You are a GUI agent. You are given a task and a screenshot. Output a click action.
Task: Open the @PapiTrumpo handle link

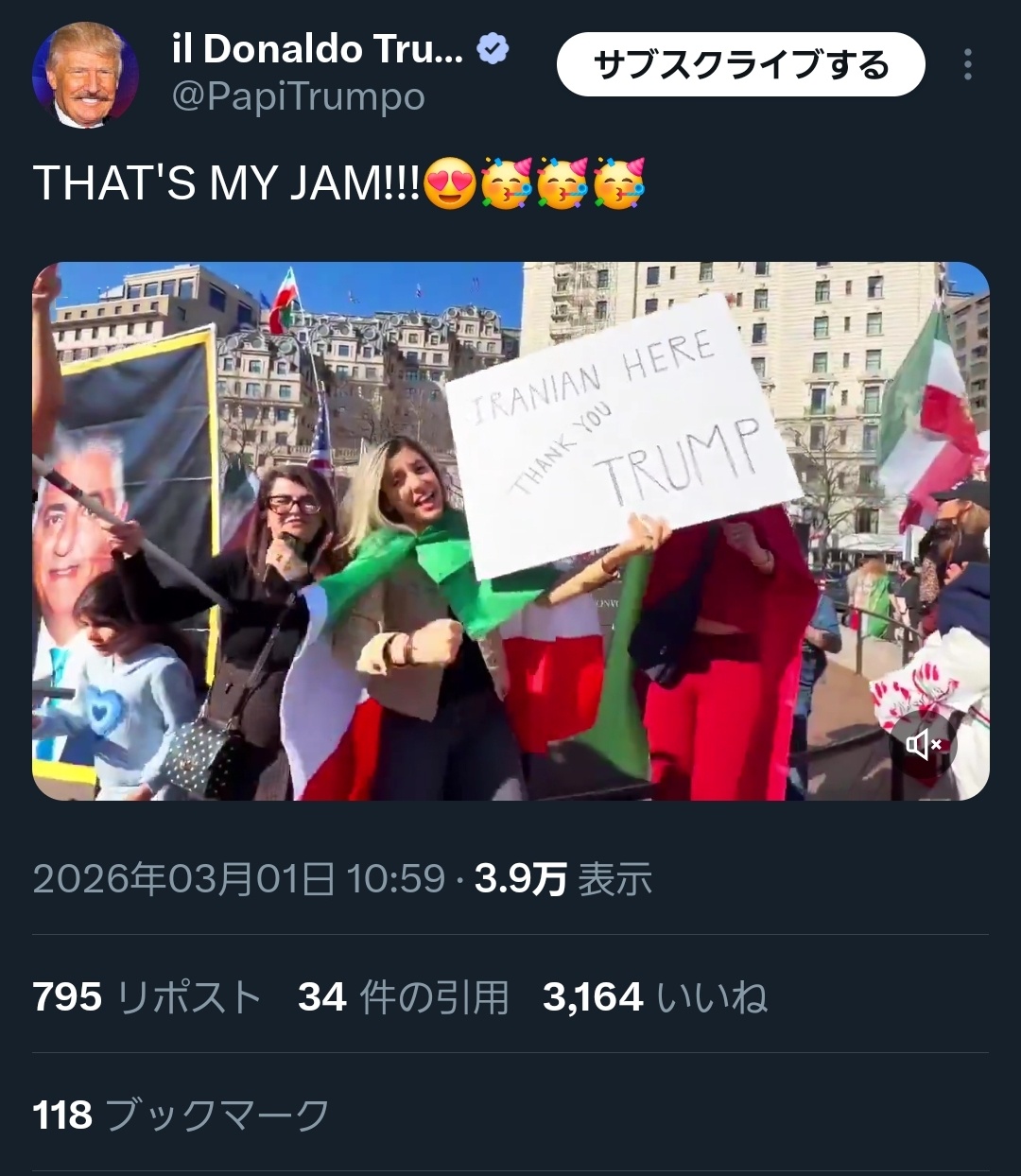(298, 96)
